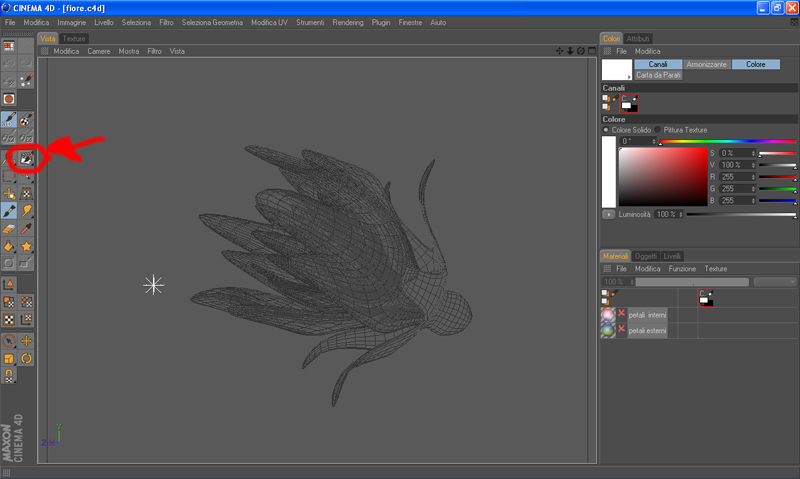Select UV polygons mode icon

[x=9, y=302]
